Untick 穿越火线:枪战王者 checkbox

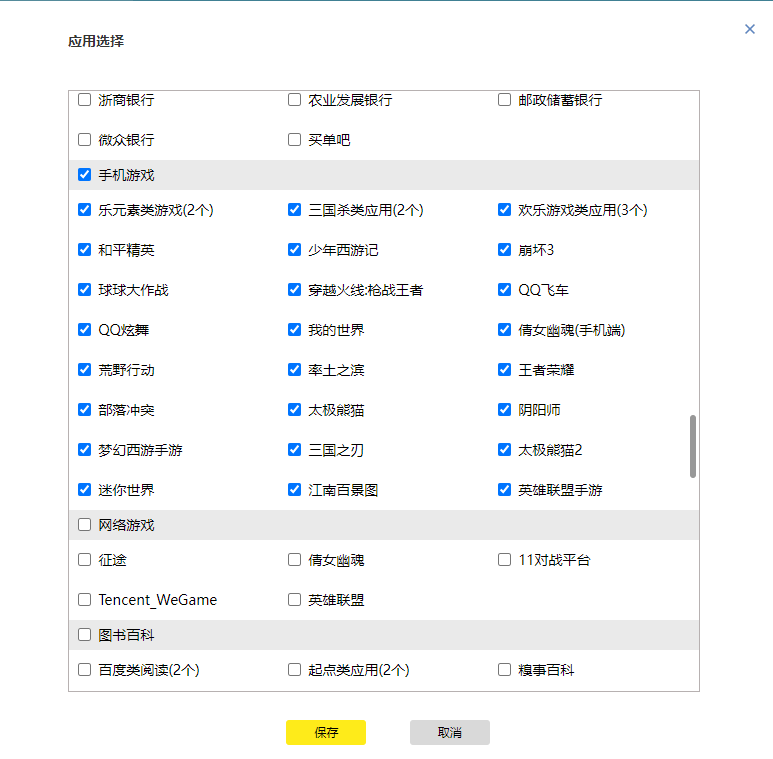pos(294,289)
